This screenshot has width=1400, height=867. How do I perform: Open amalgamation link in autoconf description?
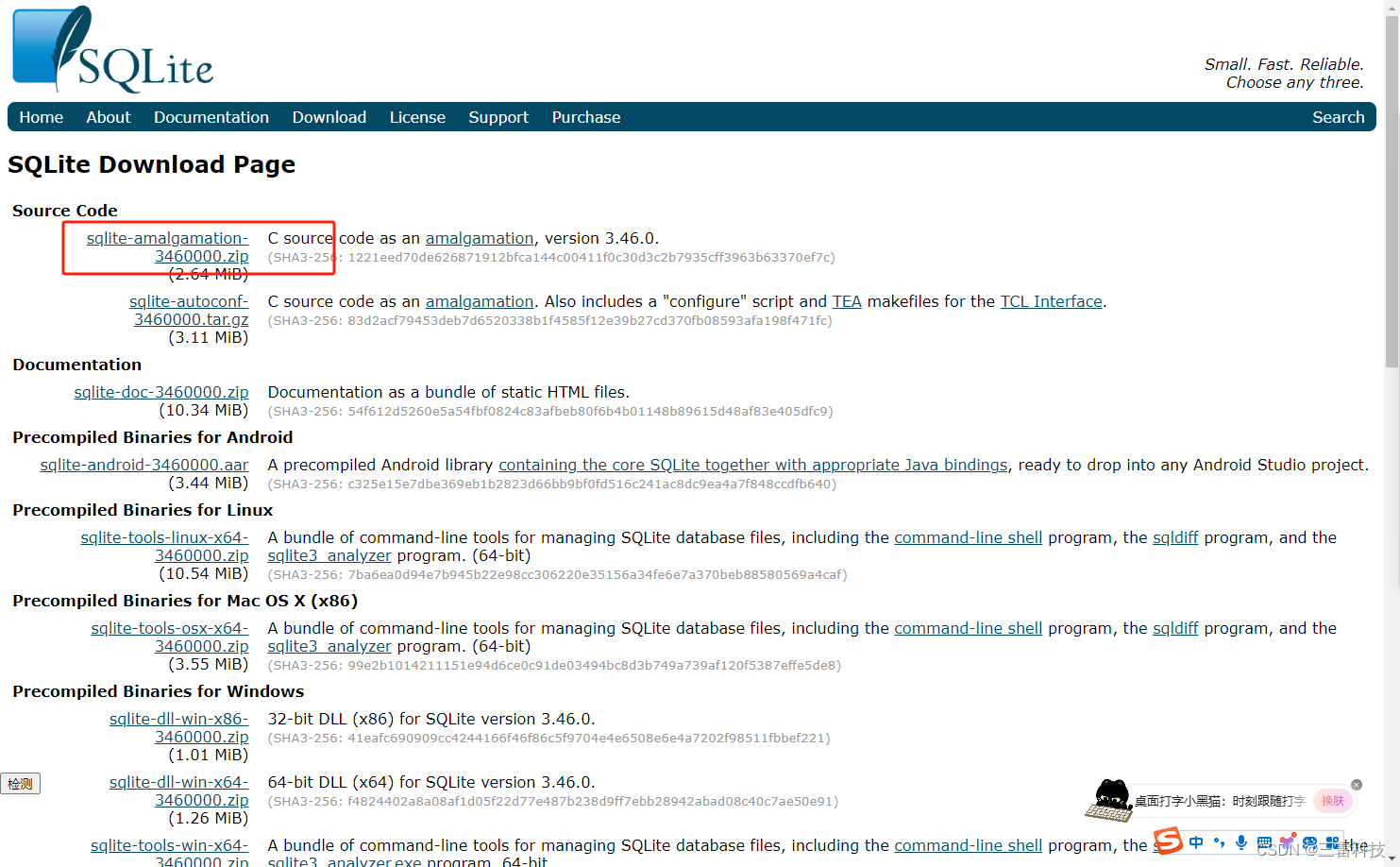pyautogui.click(x=480, y=301)
